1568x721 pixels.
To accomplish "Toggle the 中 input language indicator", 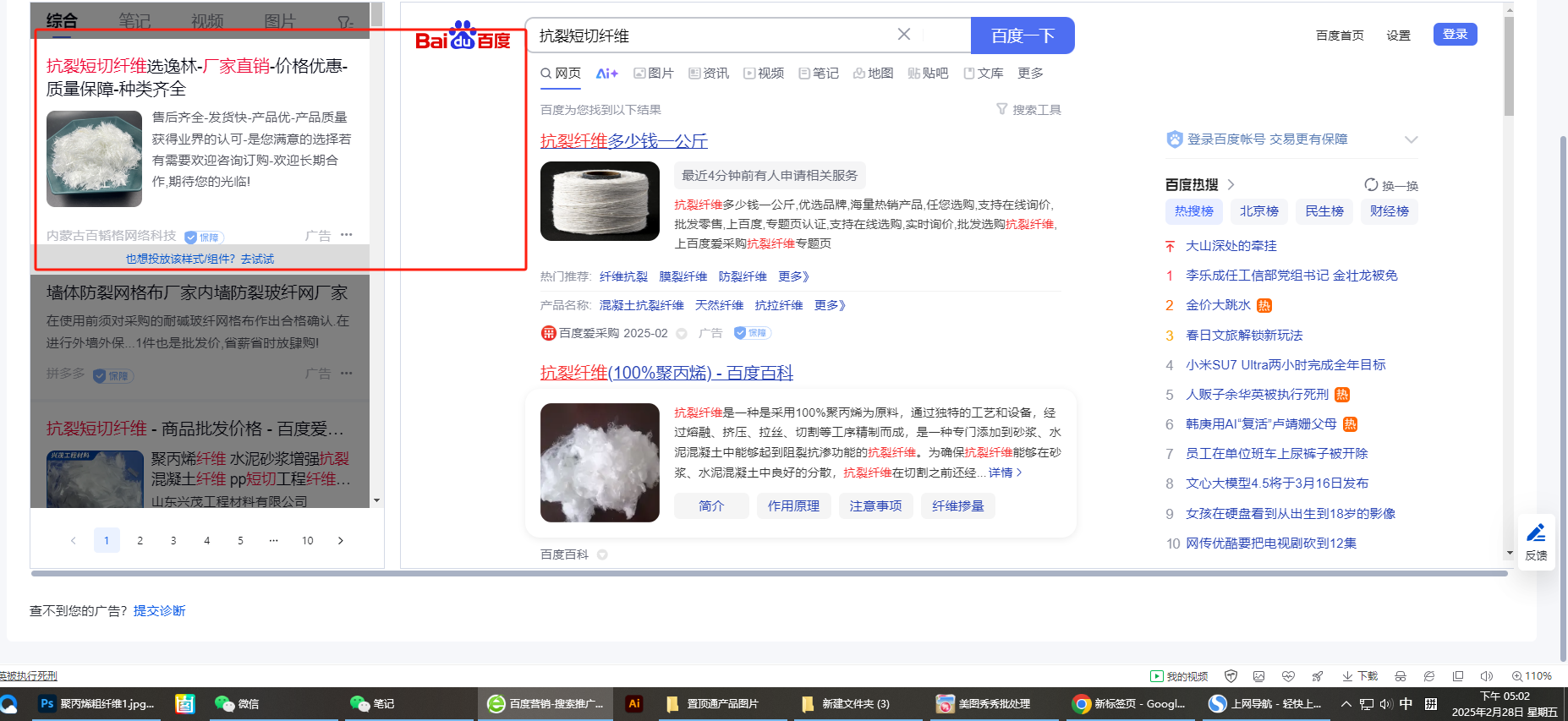I will click(1406, 703).
